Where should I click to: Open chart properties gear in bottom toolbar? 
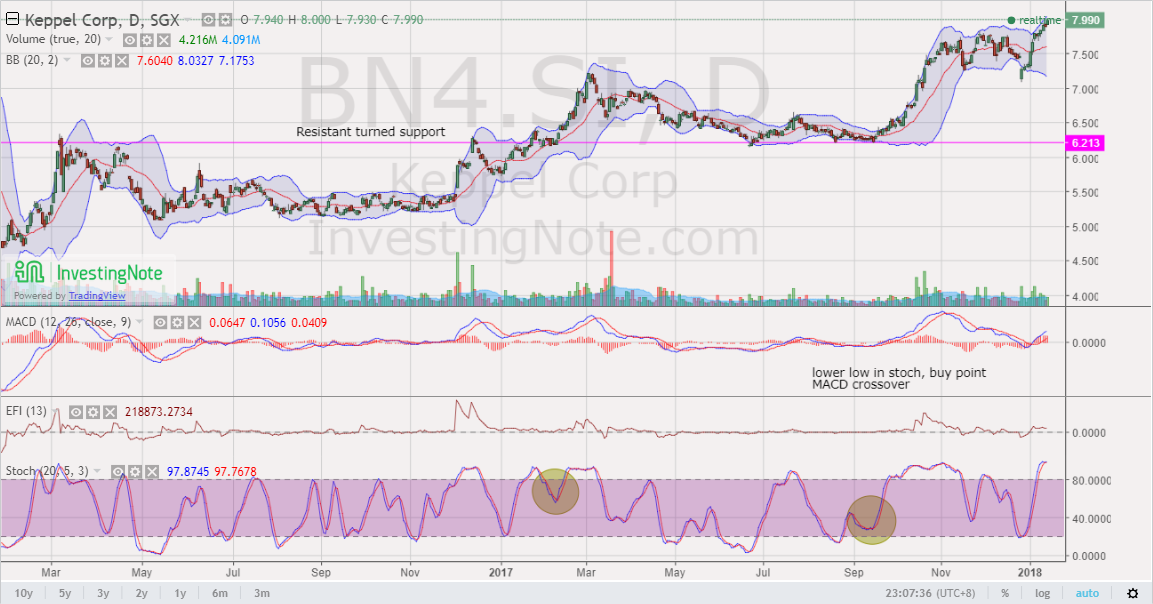click(1132, 592)
